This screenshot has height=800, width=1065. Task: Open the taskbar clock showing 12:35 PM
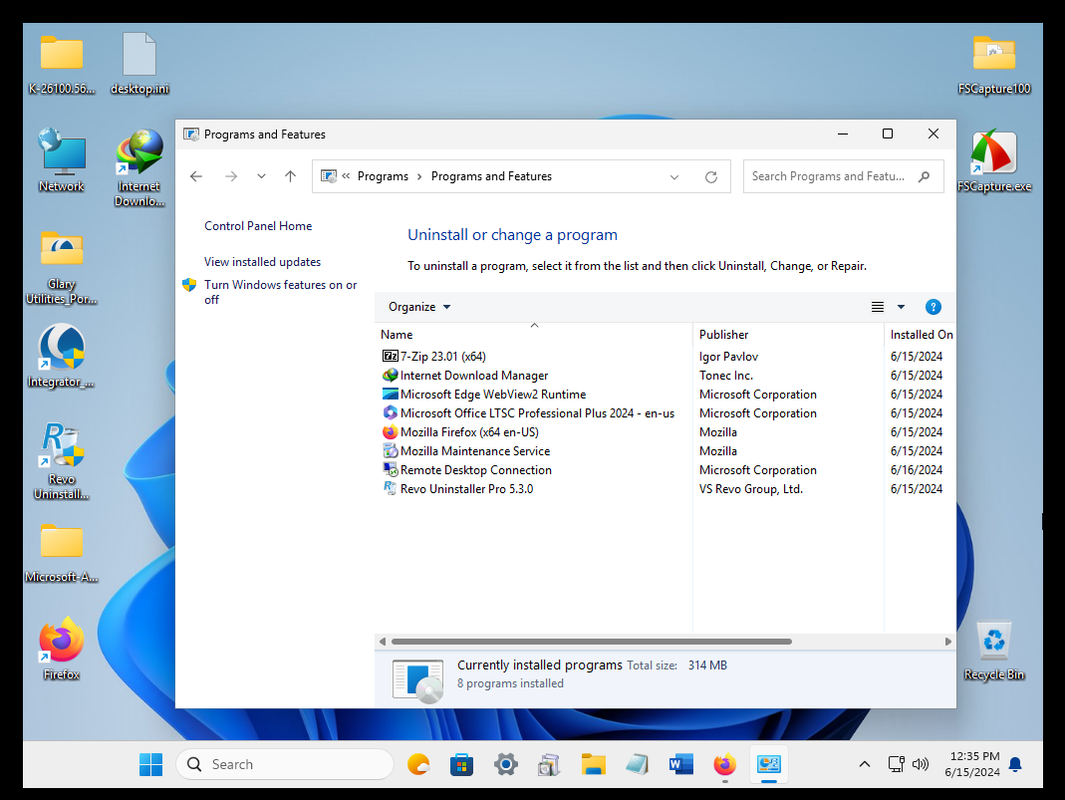973,764
